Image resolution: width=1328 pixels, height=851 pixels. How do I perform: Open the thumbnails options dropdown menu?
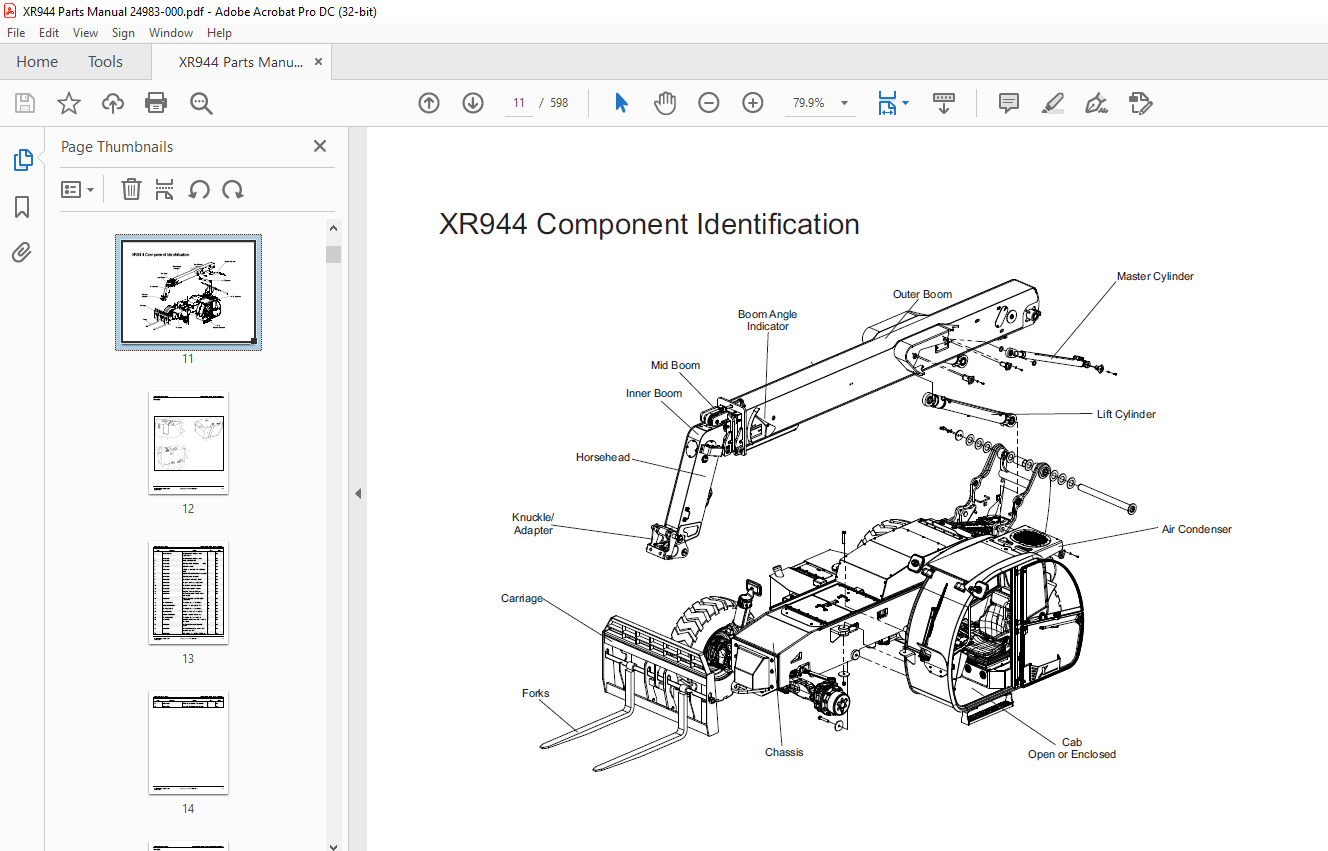[77, 189]
